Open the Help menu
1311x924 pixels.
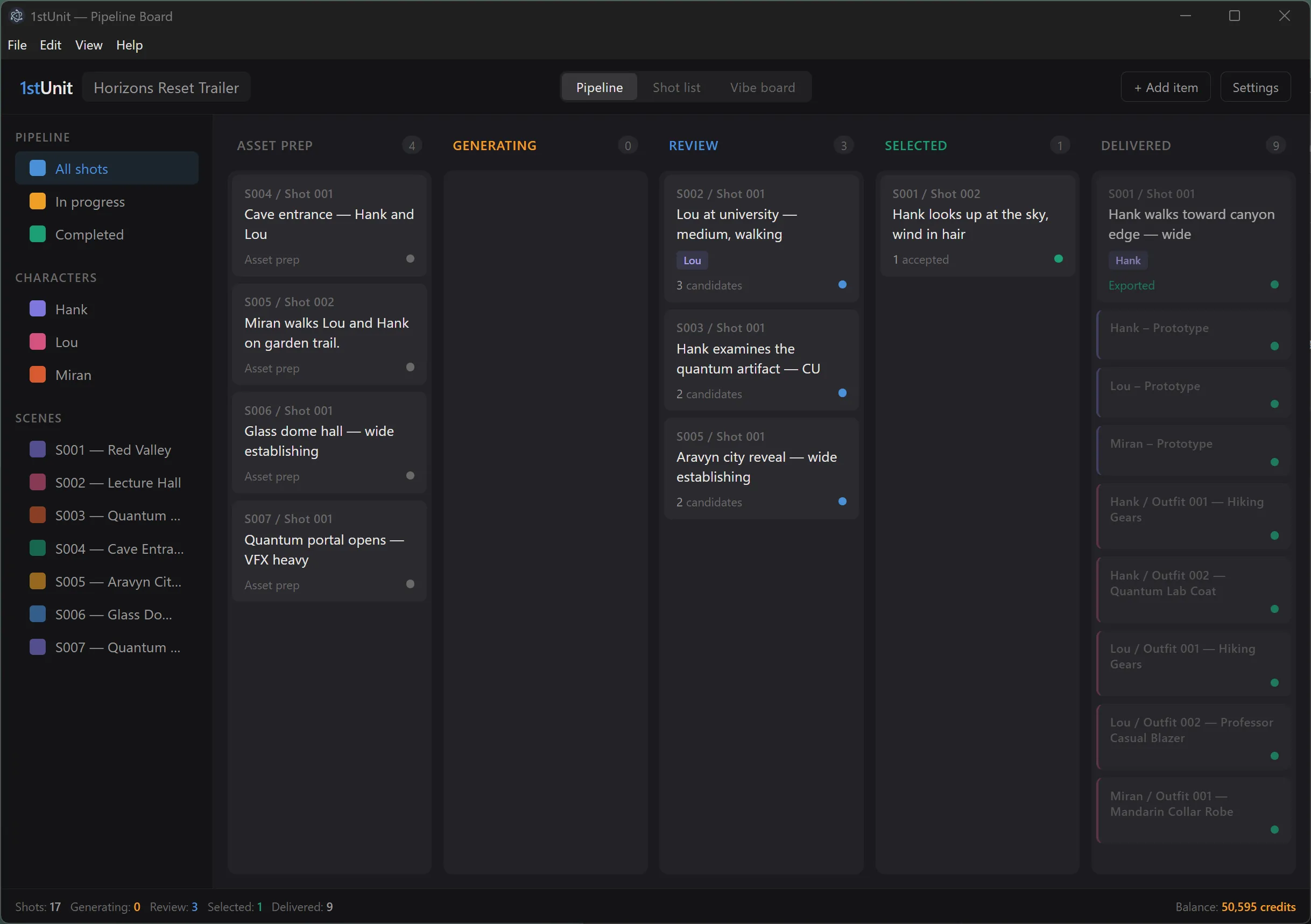point(129,45)
